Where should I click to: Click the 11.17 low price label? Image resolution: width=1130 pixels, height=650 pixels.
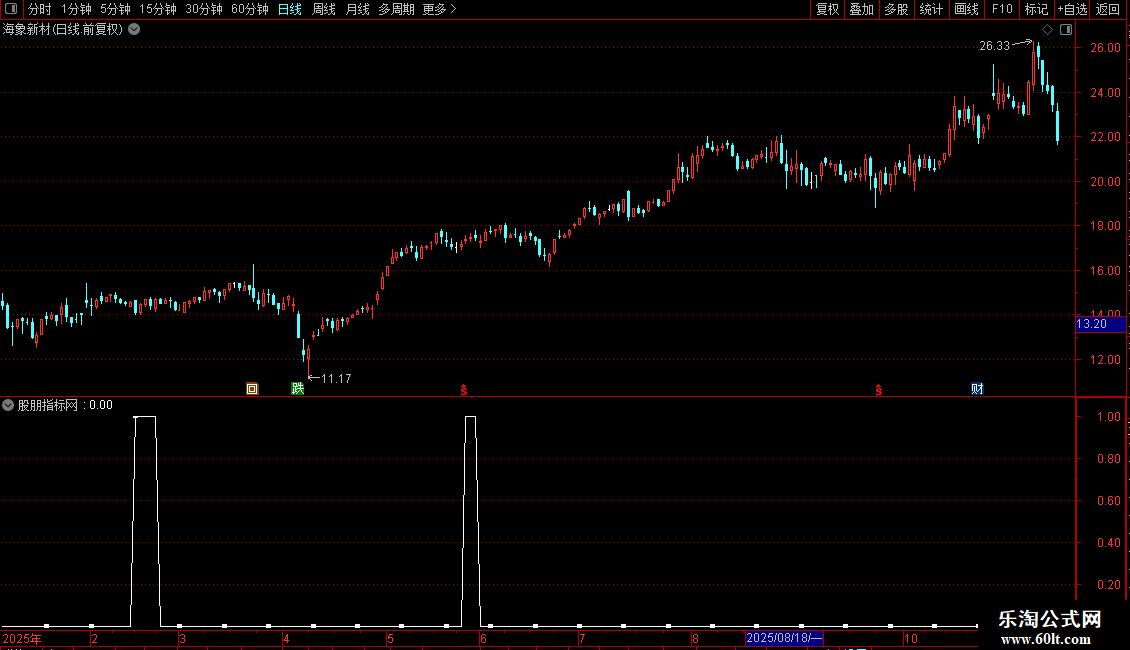click(x=336, y=378)
